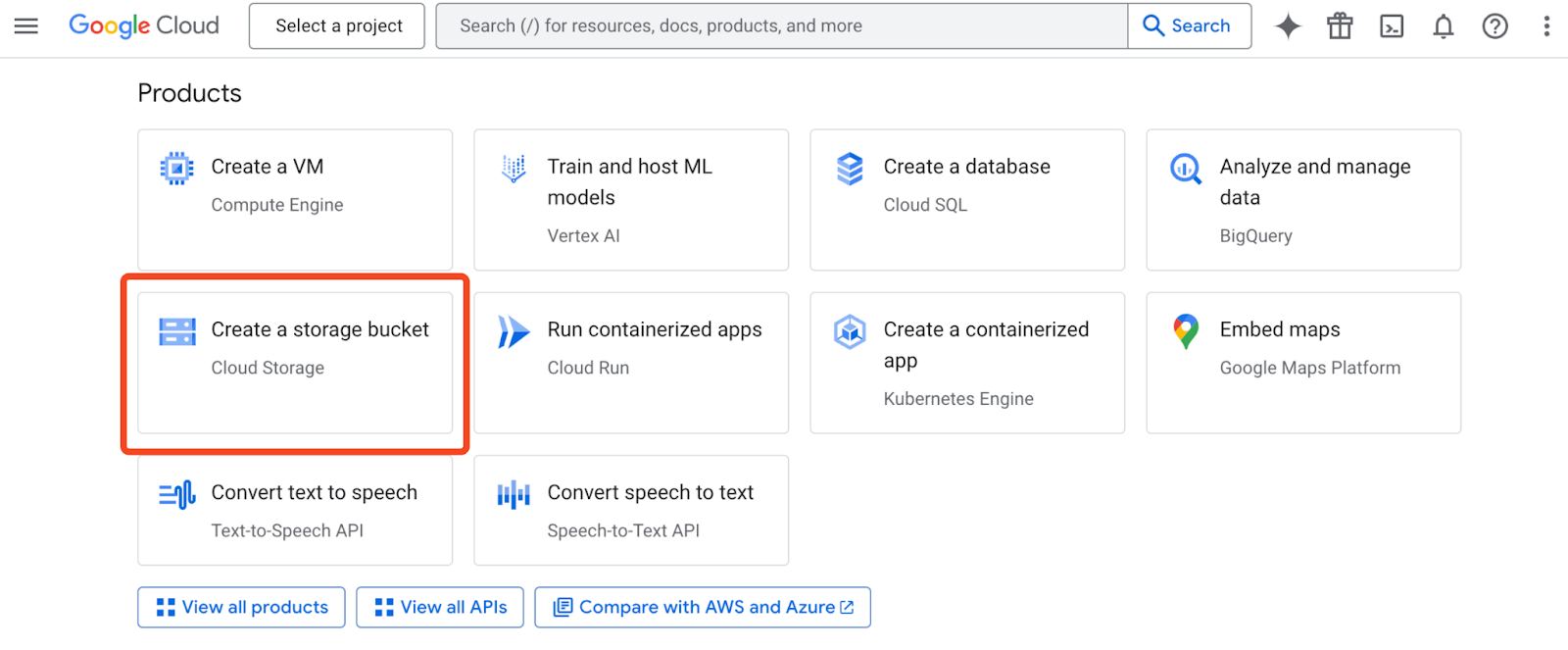Open the hamburger navigation menu
Screen dimensions: 1568x650
(x=26, y=25)
